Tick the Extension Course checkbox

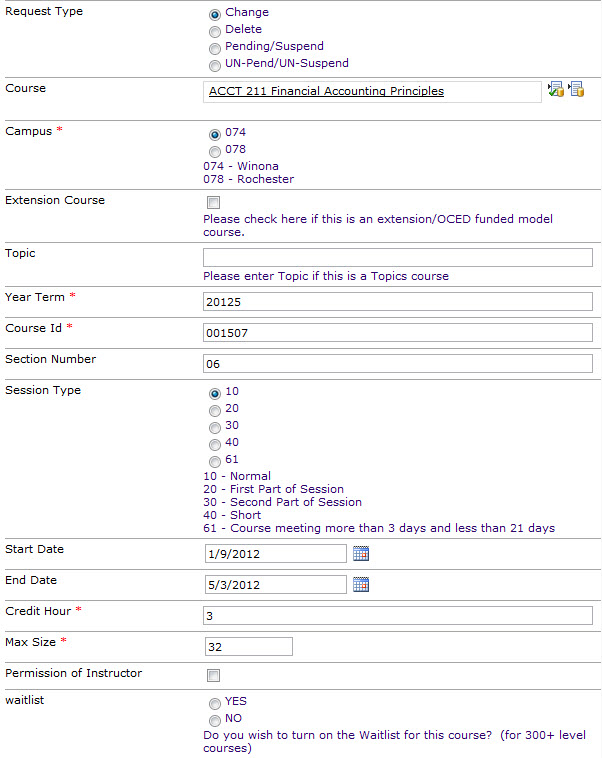coord(213,203)
